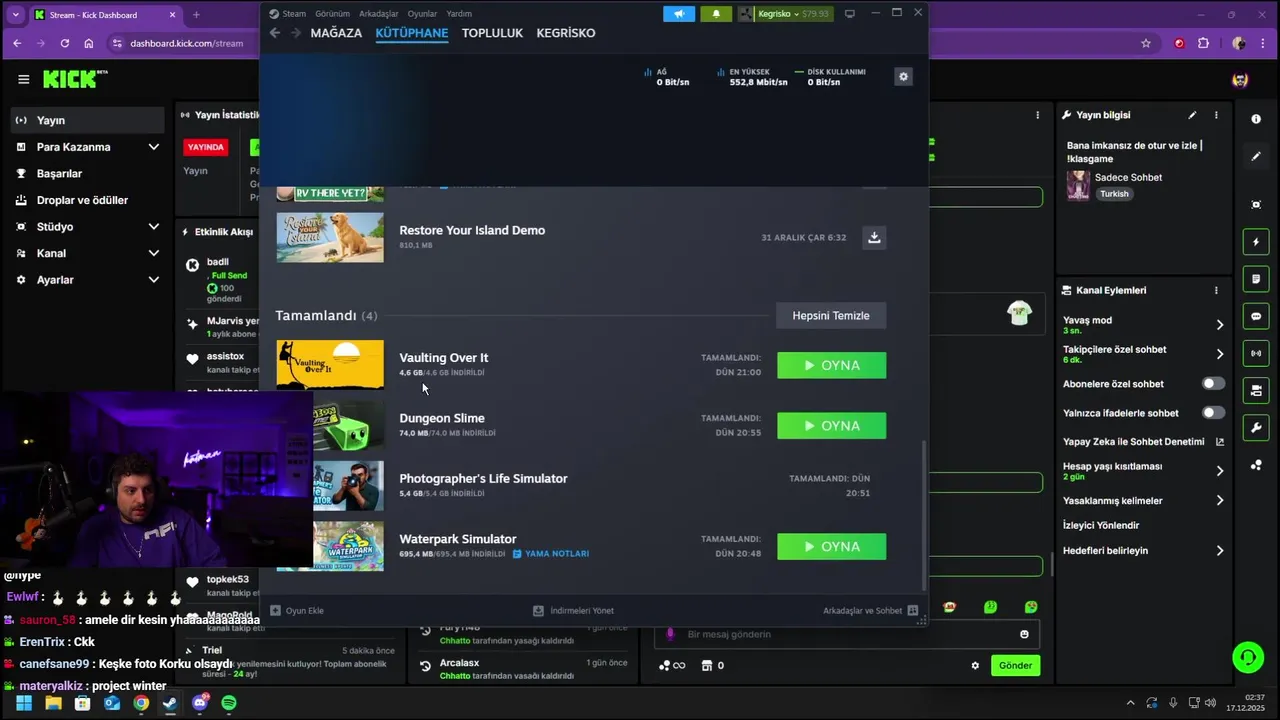Open KEGRISKO profile tab in Steam
The width and height of the screenshot is (1280, 720).
point(566,33)
